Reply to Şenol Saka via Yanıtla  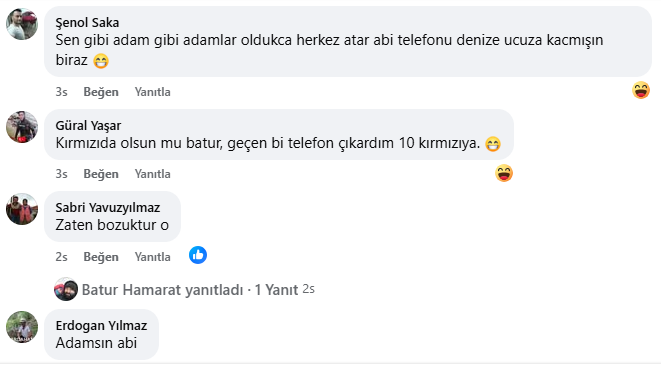(x=153, y=92)
